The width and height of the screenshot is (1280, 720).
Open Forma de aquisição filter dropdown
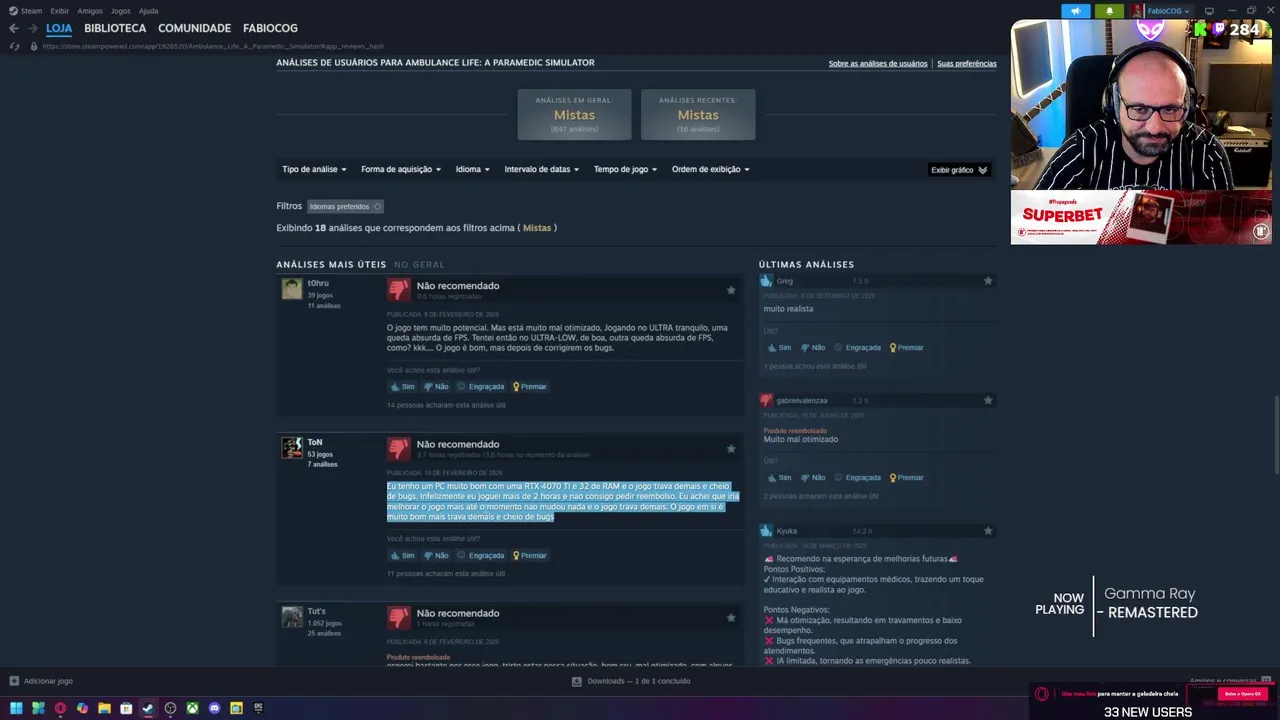(401, 169)
